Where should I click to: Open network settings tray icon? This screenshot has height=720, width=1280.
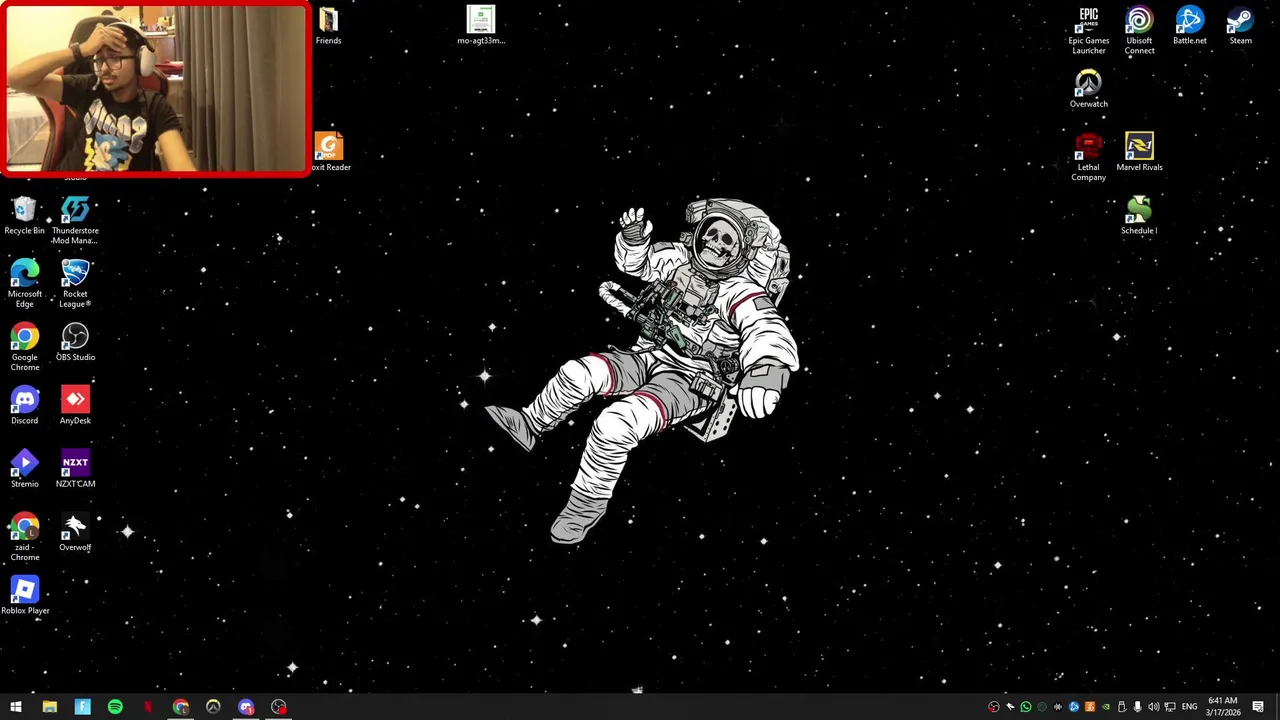(x=1170, y=707)
